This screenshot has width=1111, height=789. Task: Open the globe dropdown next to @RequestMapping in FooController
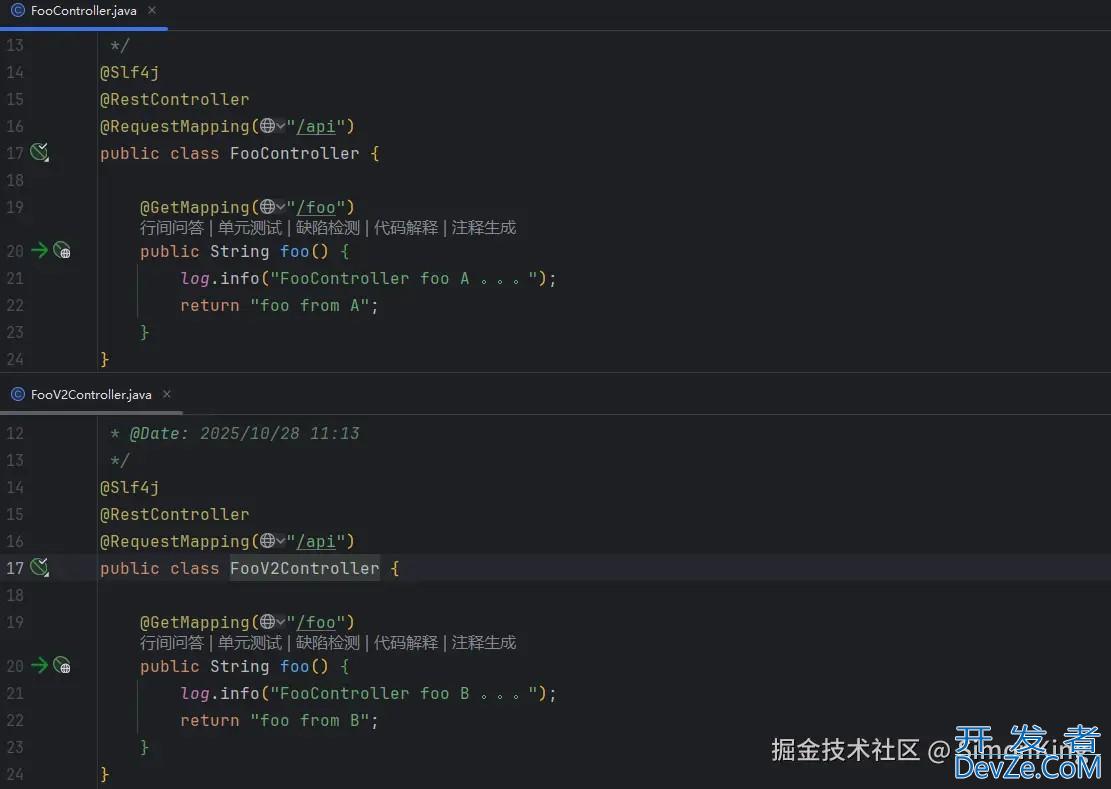point(271,126)
